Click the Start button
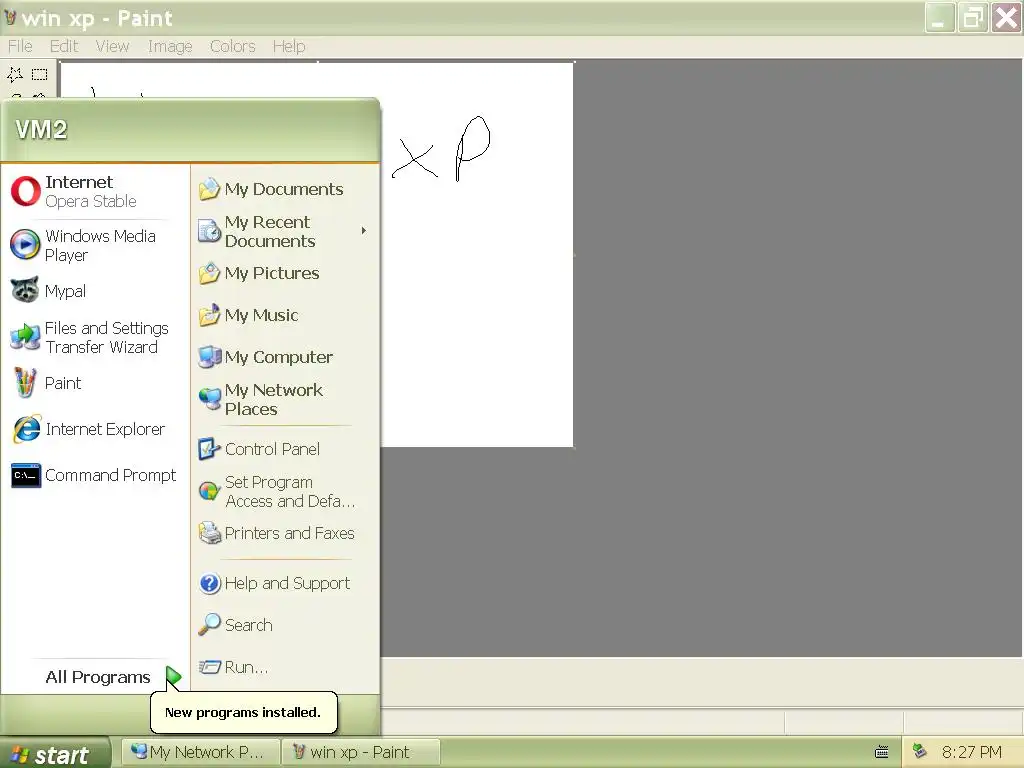Screen dimensions: 1024x768 click(54, 754)
